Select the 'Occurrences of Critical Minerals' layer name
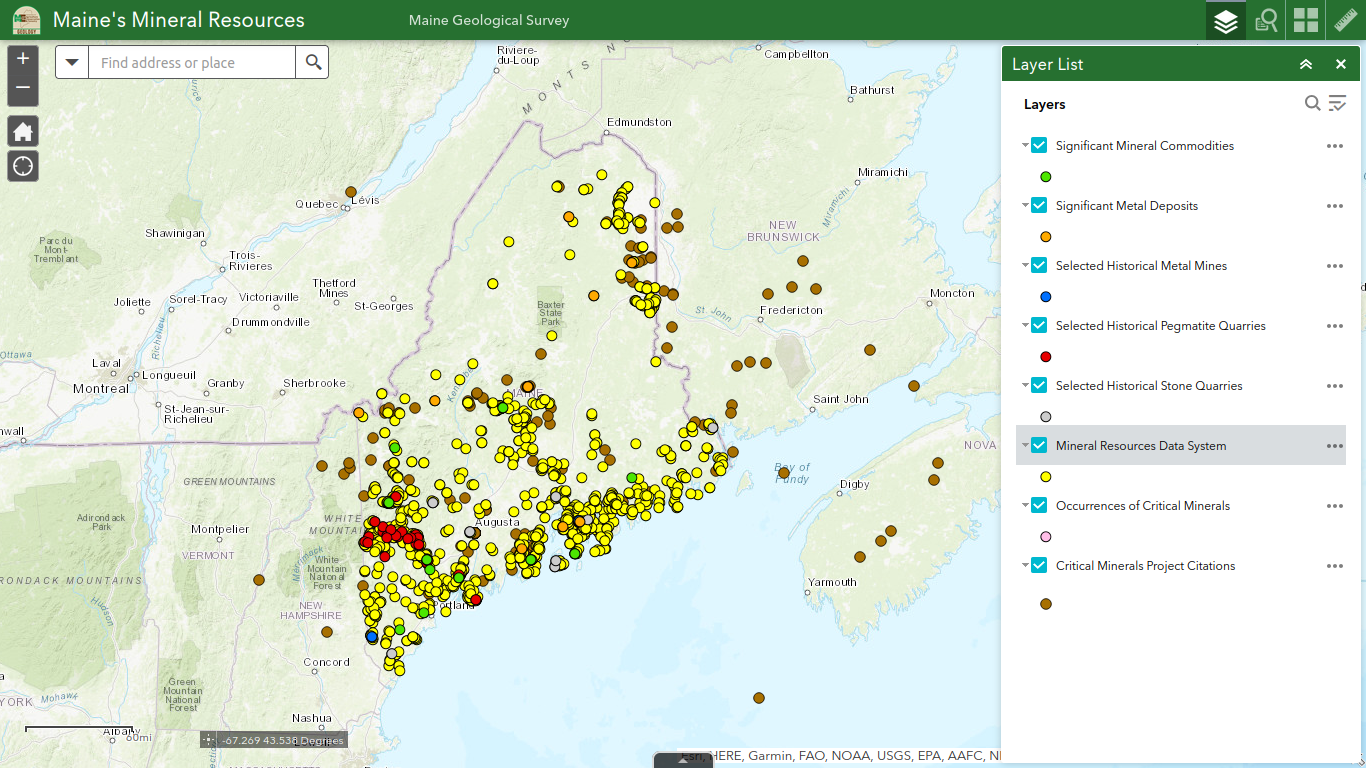 pos(1143,506)
